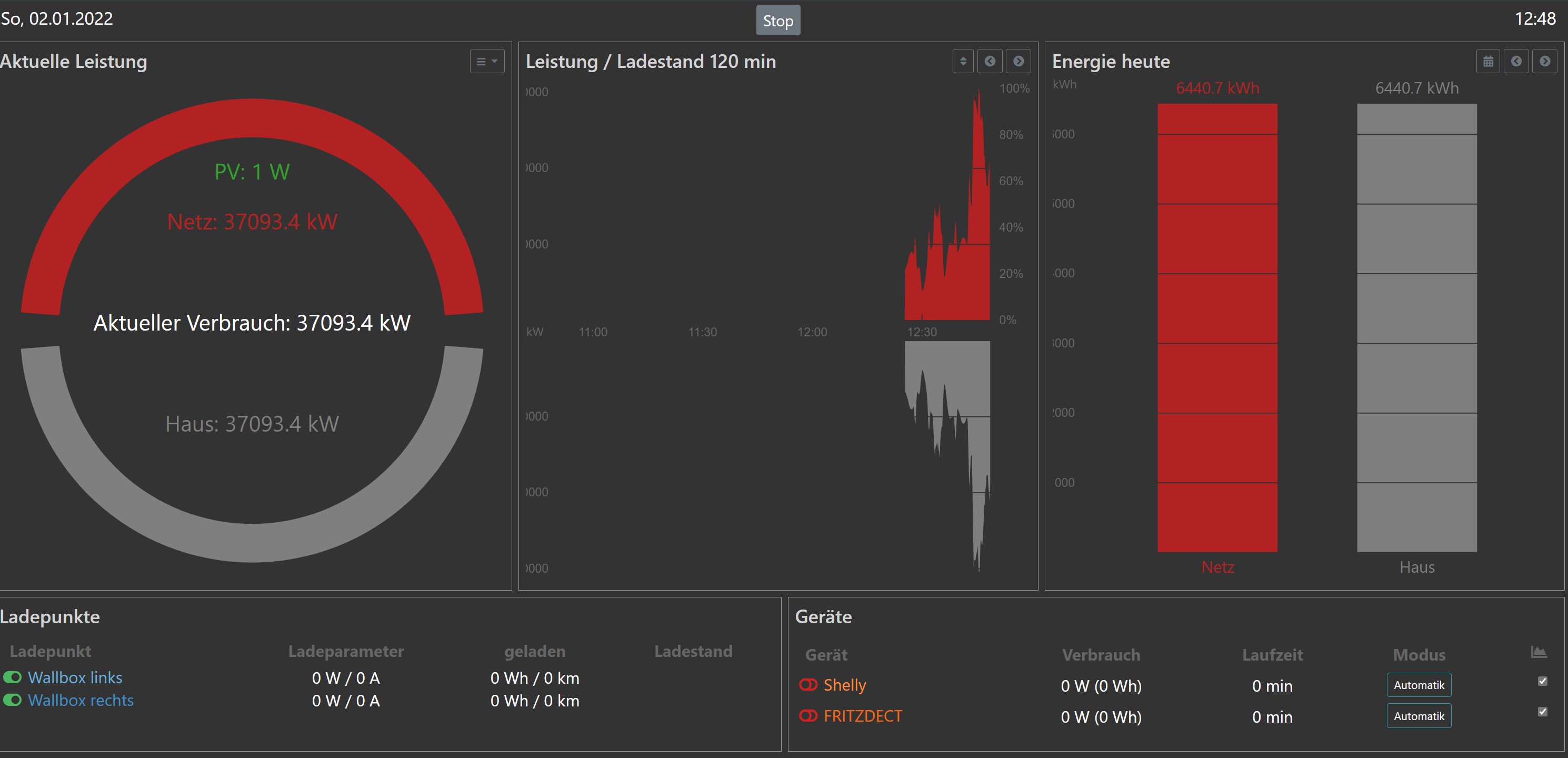Click the red Netz energy bar

(1217, 329)
